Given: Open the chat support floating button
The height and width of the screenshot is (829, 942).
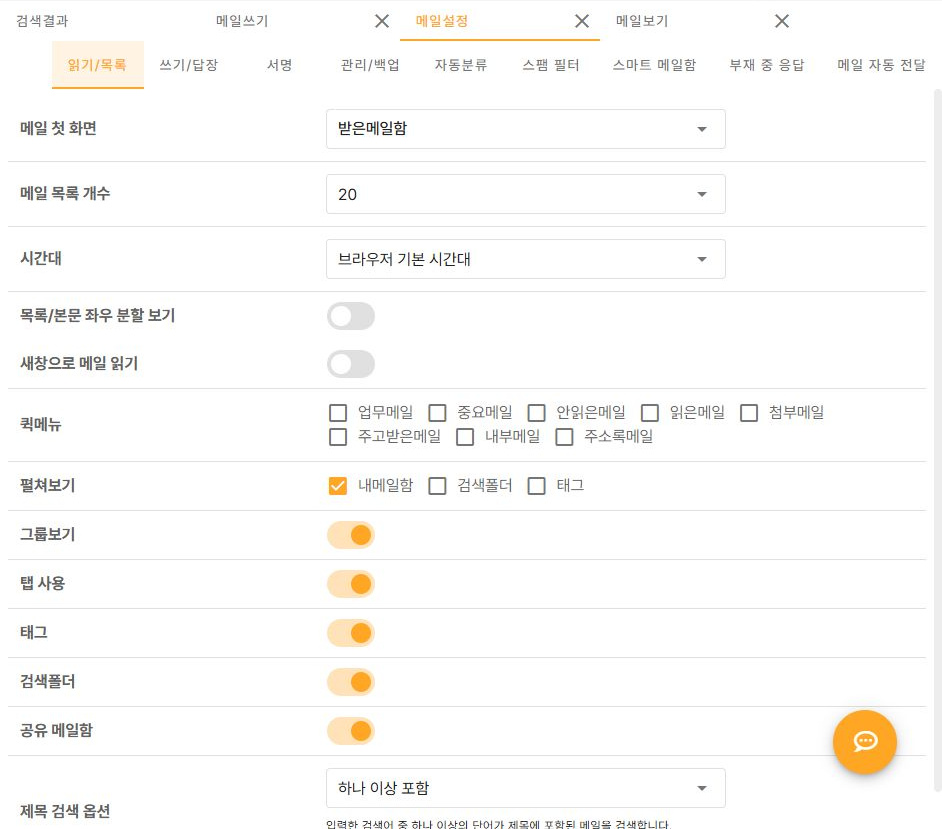Looking at the screenshot, I should tap(864, 741).
